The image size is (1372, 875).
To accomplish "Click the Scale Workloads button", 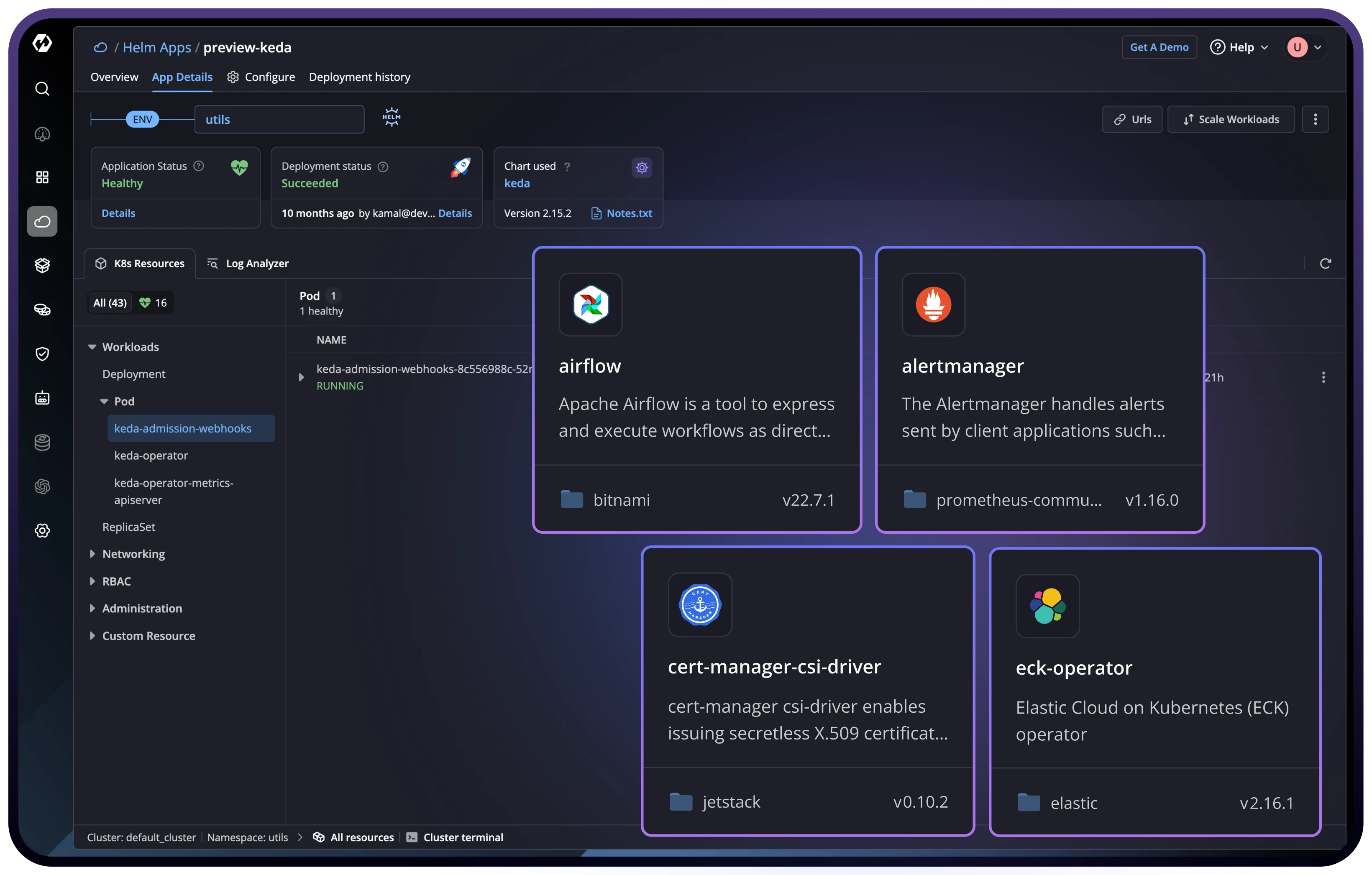I will pos(1231,119).
